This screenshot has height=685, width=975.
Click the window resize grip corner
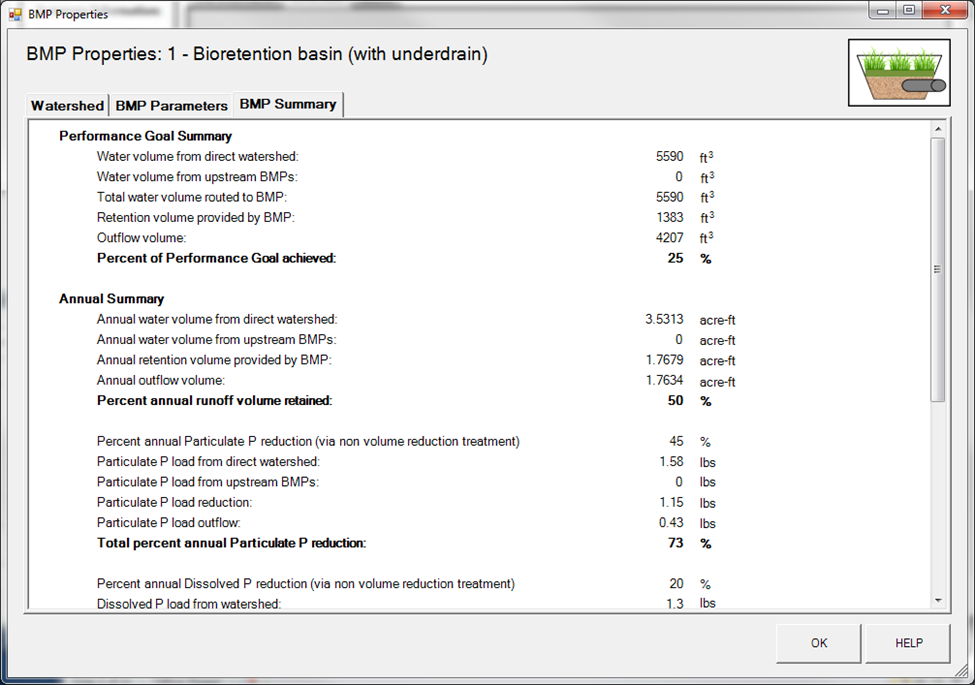[x=963, y=671]
